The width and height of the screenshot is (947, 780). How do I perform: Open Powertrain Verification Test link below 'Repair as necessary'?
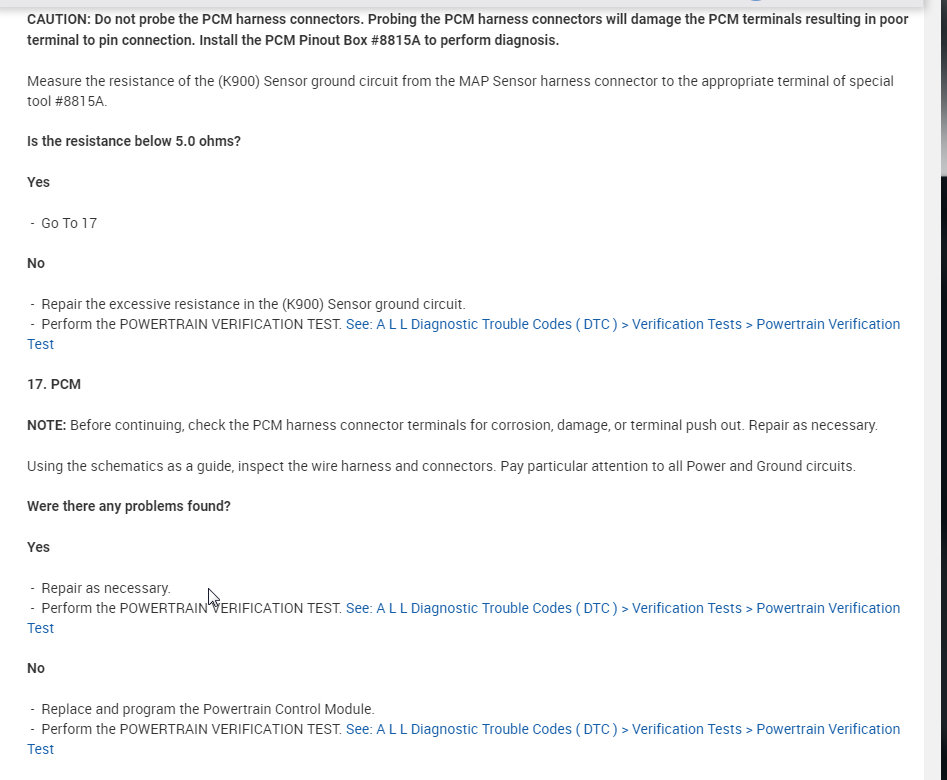tap(622, 608)
